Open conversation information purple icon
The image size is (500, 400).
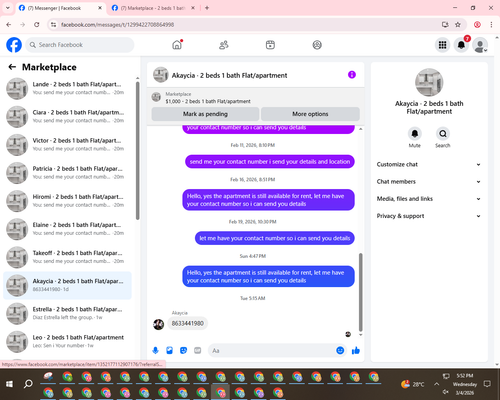pos(352,75)
